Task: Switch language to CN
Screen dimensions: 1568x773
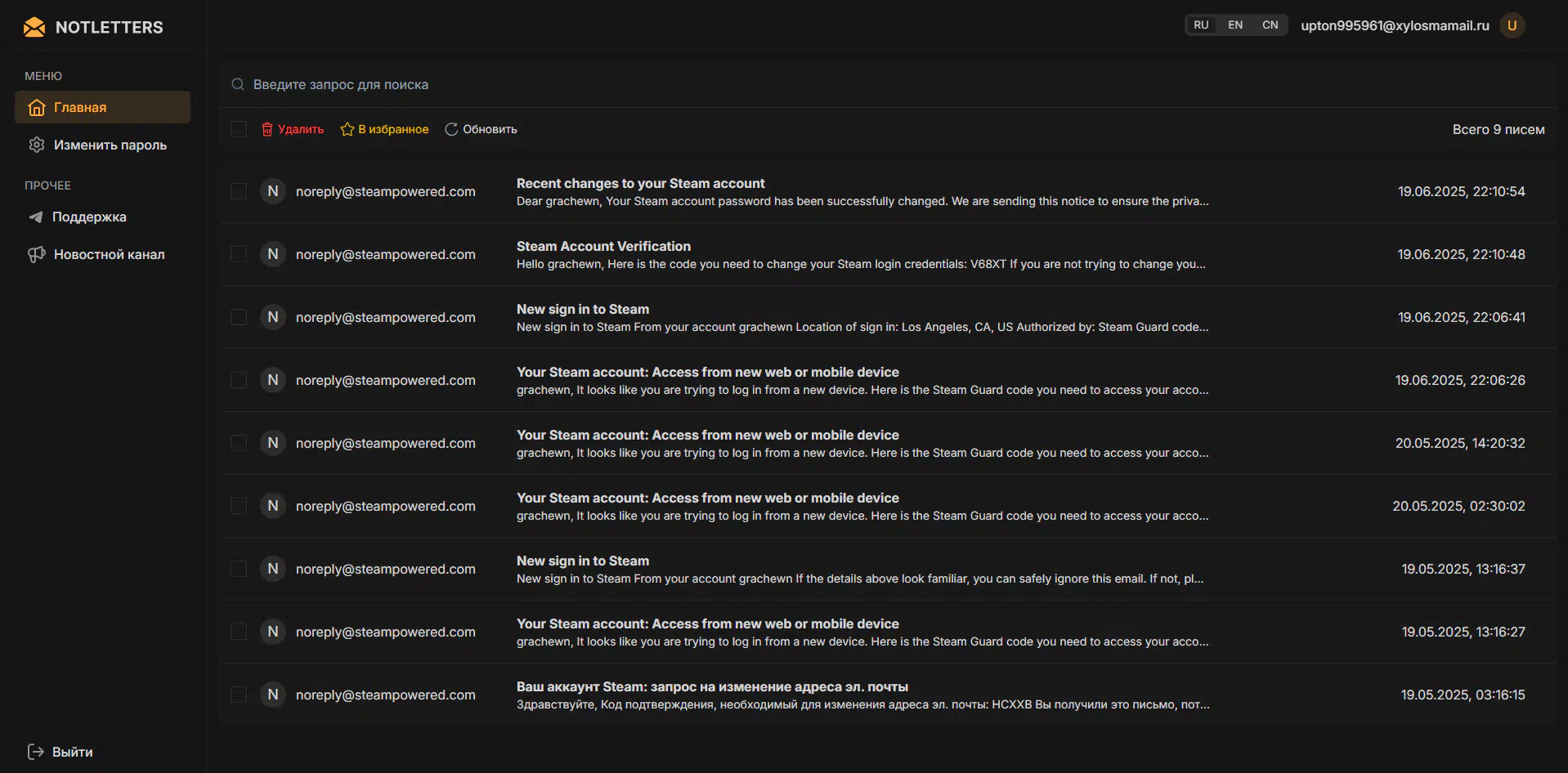Action: coord(1270,25)
